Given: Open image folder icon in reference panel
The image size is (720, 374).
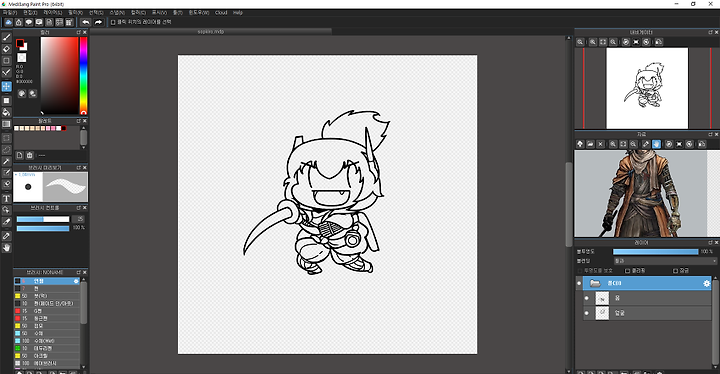Looking at the screenshot, I should 590,144.
